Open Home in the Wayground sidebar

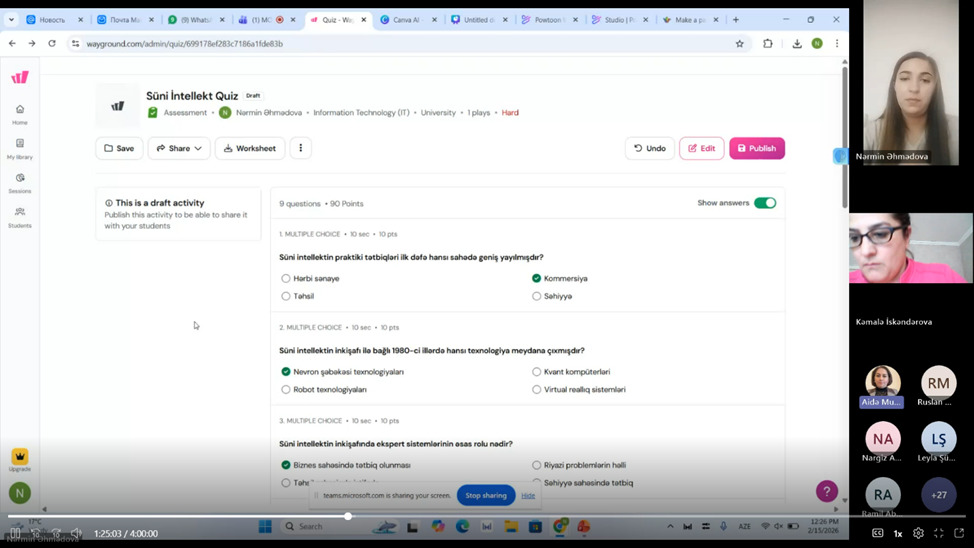click(20, 113)
